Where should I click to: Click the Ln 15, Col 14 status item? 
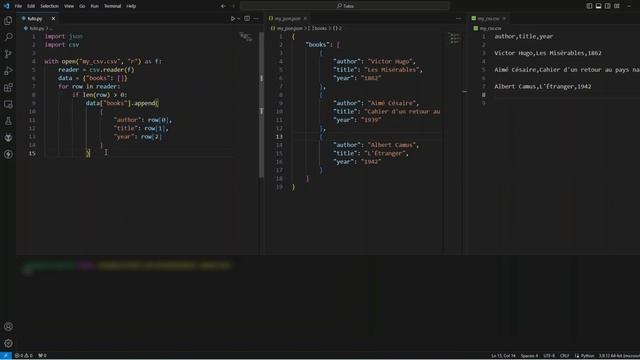click(x=503, y=356)
